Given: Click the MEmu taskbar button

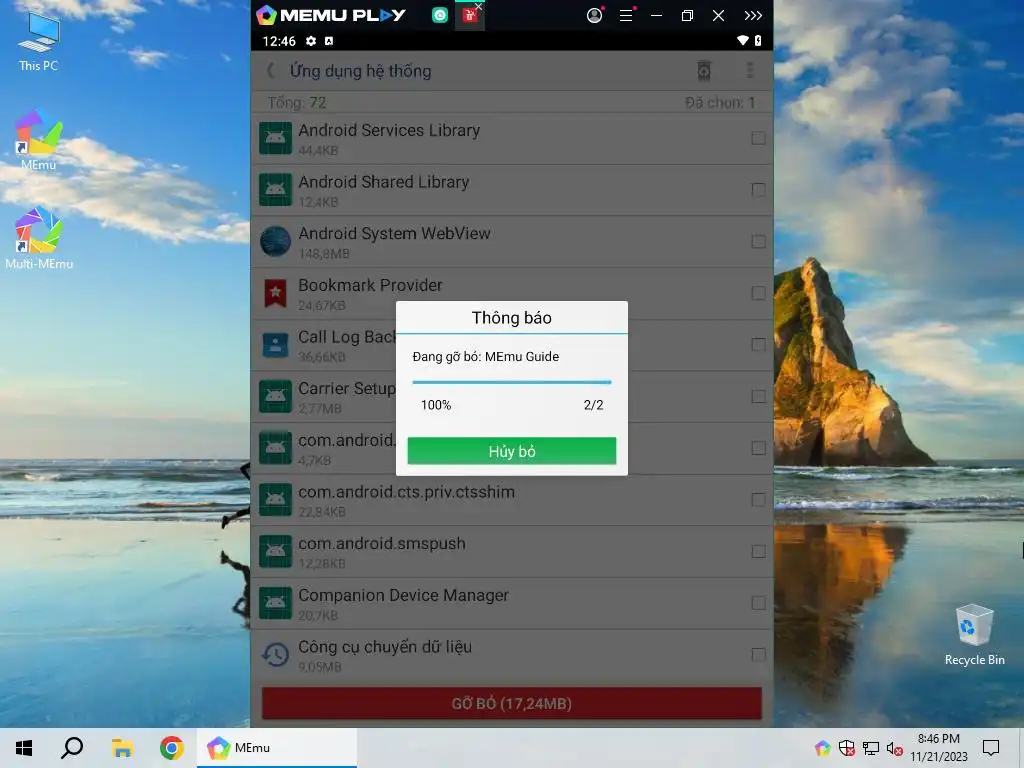Looking at the screenshot, I should tap(277, 748).
